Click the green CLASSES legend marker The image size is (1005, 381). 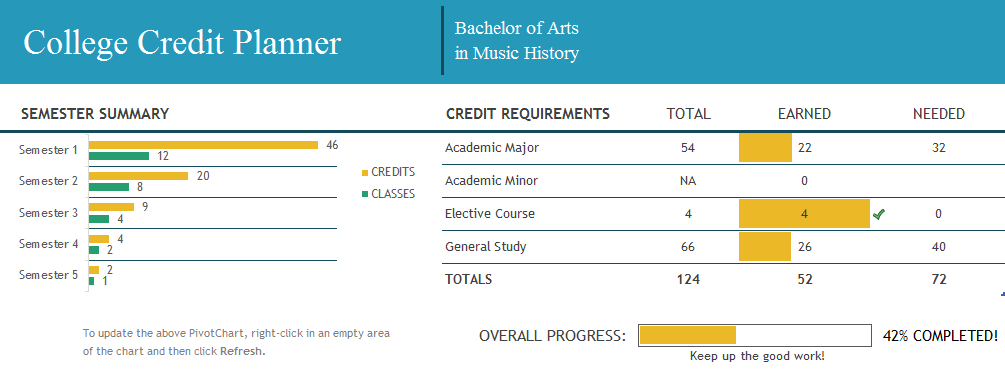[x=365, y=194]
